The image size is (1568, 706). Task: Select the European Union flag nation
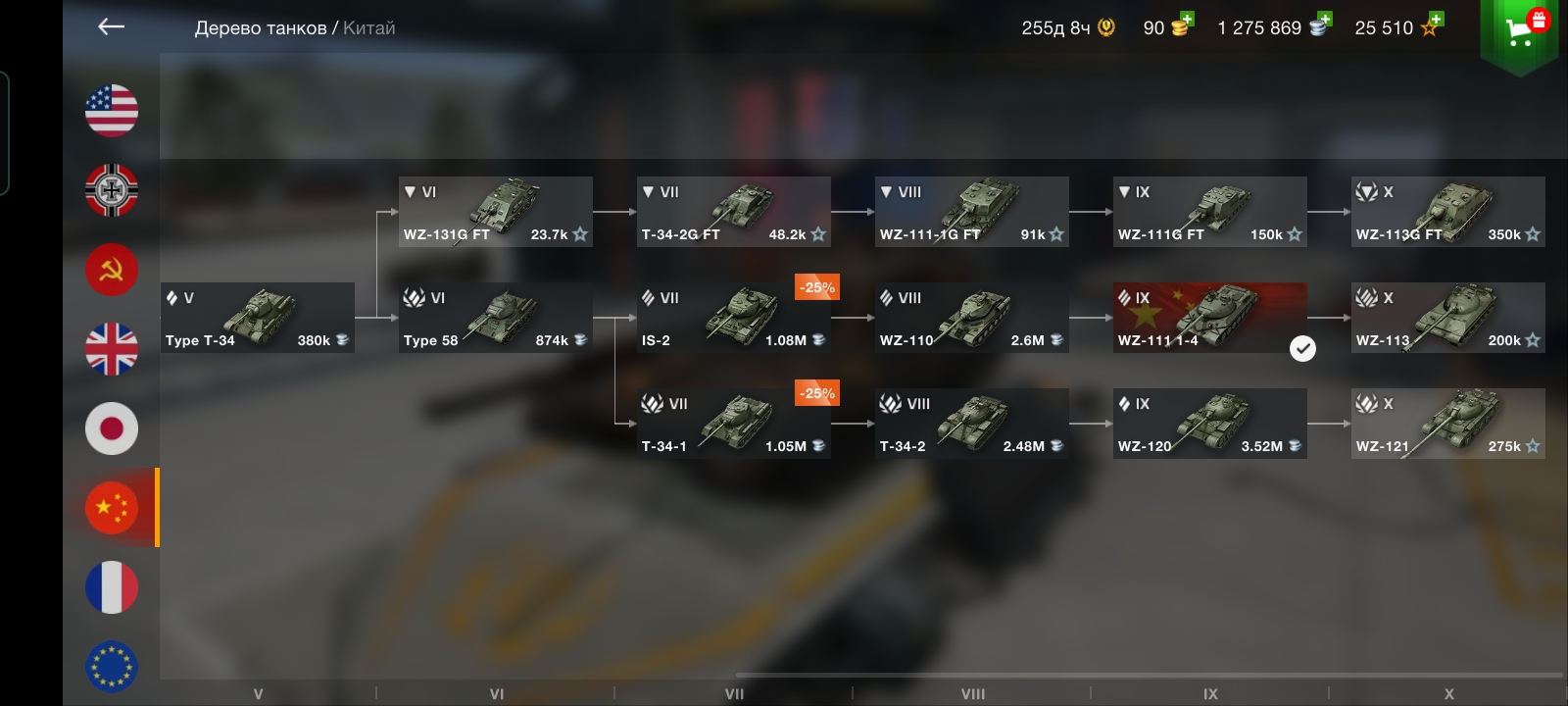pyautogui.click(x=112, y=667)
